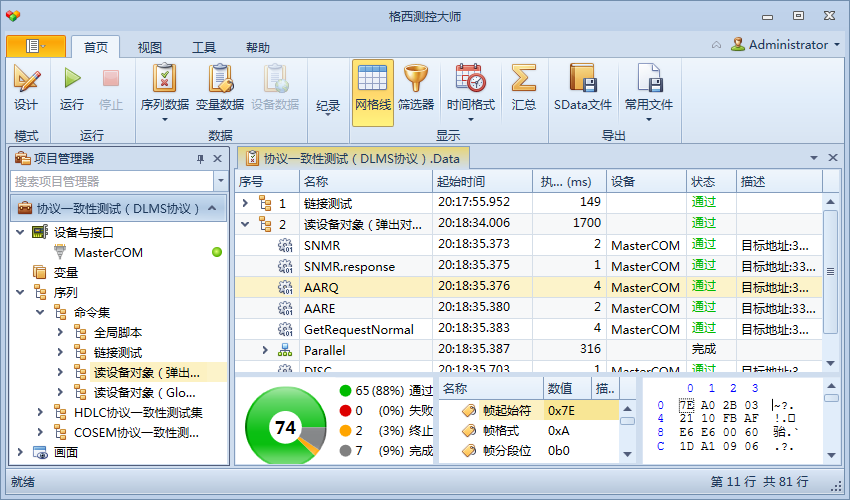850x500 pixels.
Task: Export to 常用文件 common files
Action: [648, 92]
